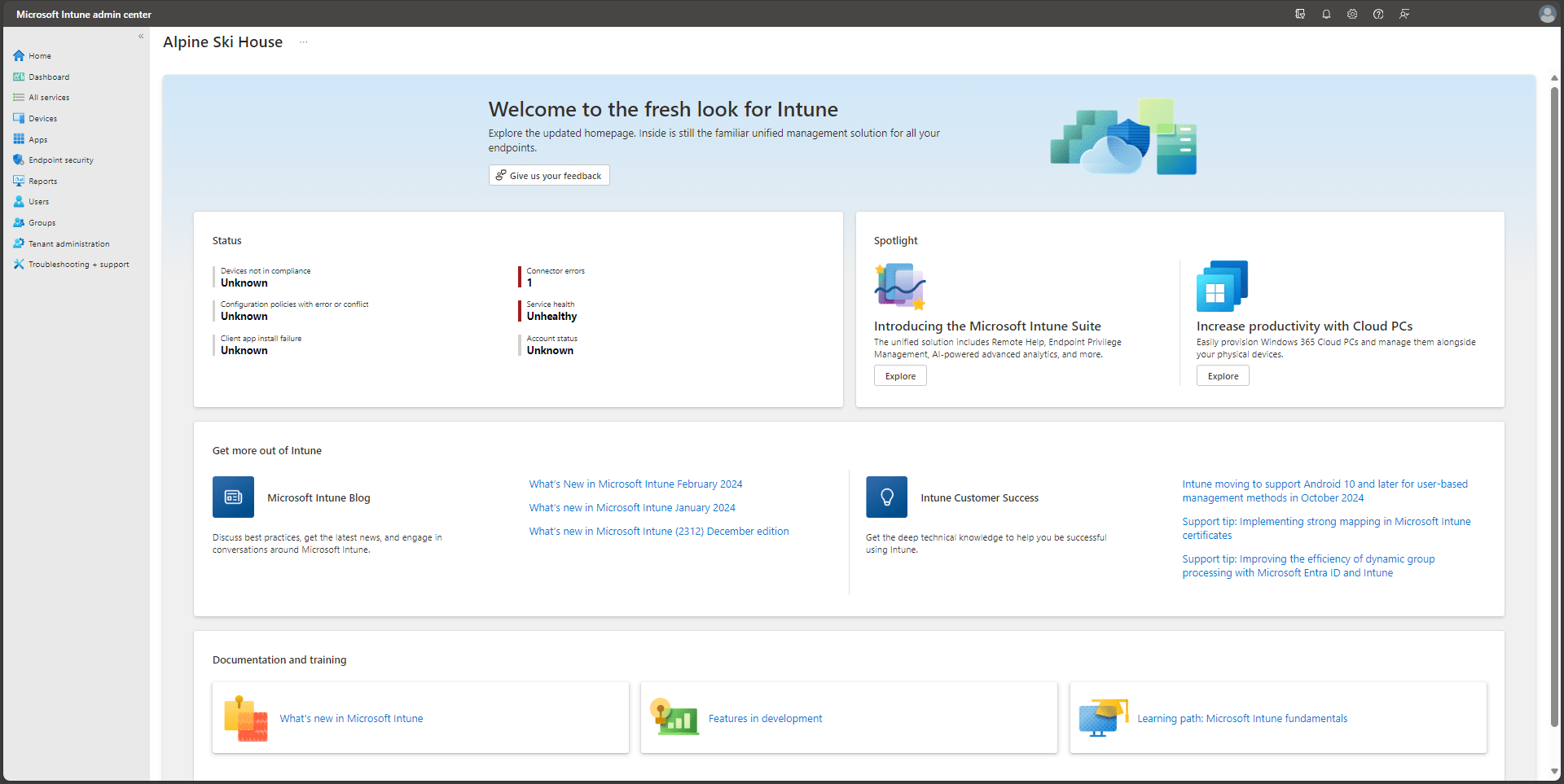Open the Groups section

pos(41,222)
